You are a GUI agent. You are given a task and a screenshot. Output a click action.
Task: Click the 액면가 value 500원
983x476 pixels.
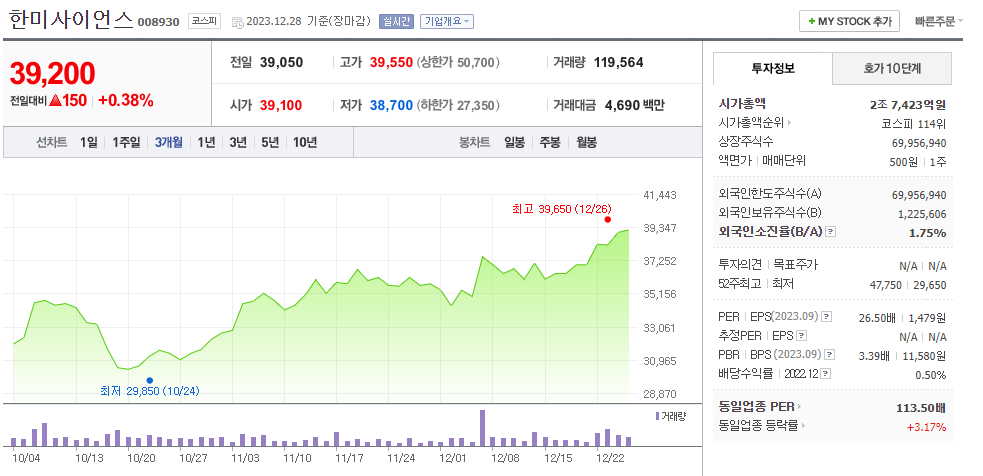[903, 162]
